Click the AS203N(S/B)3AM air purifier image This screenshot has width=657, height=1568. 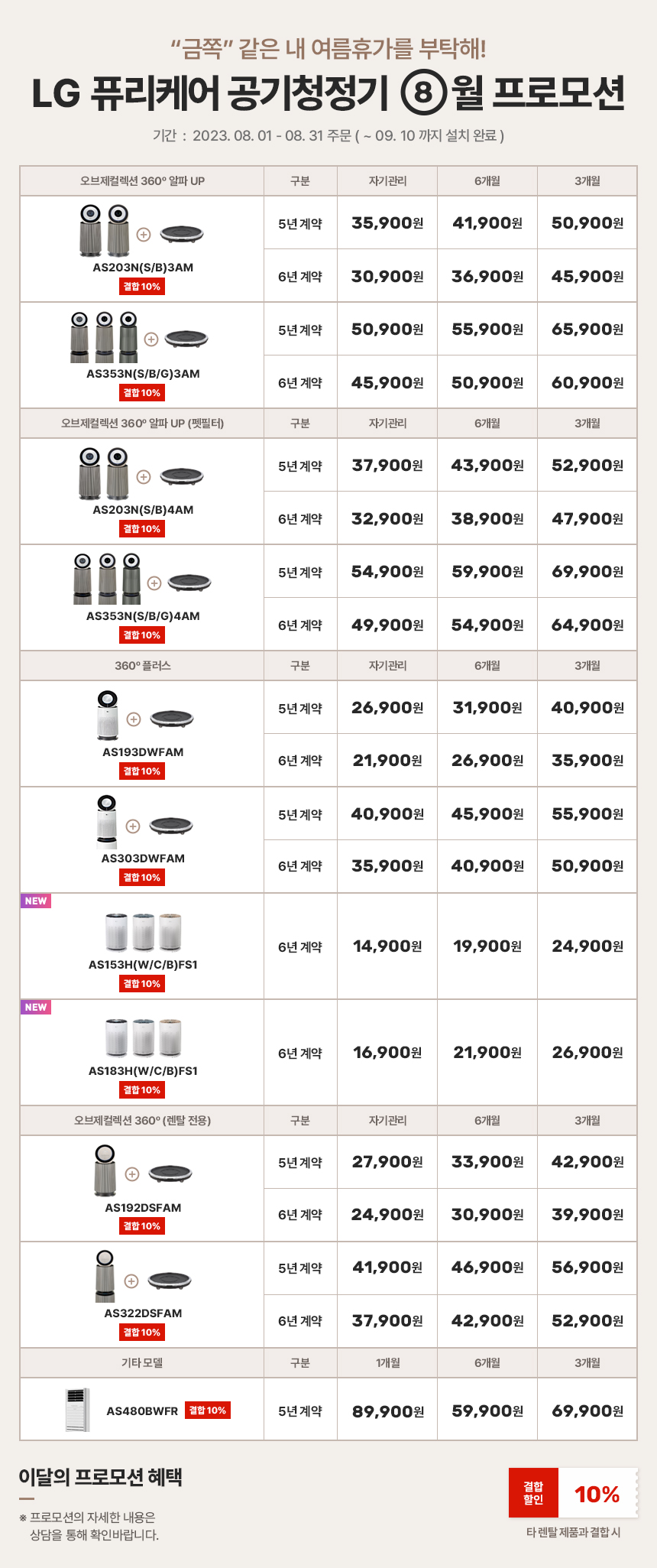pyautogui.click(x=105, y=231)
